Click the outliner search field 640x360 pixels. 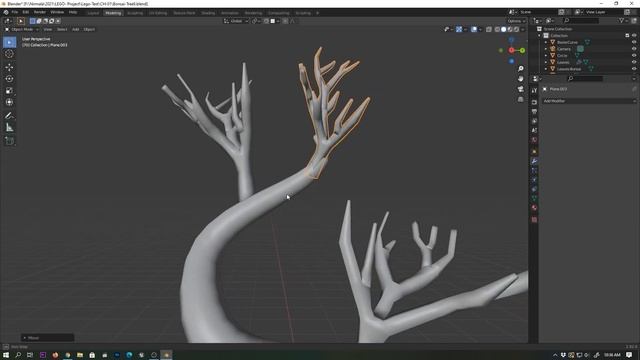[581, 20]
